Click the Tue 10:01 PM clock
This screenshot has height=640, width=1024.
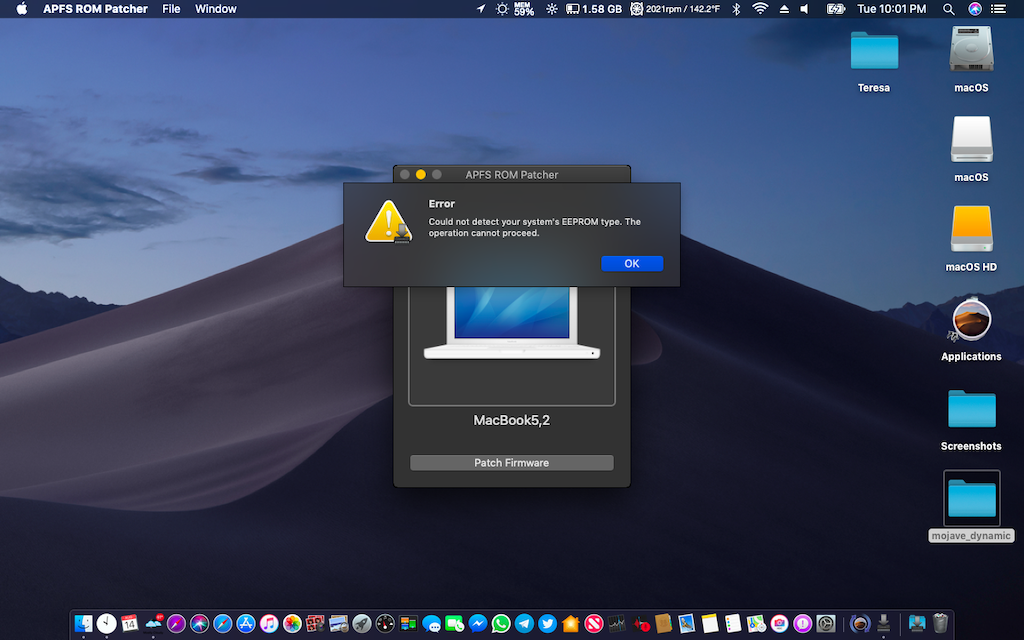891,8
